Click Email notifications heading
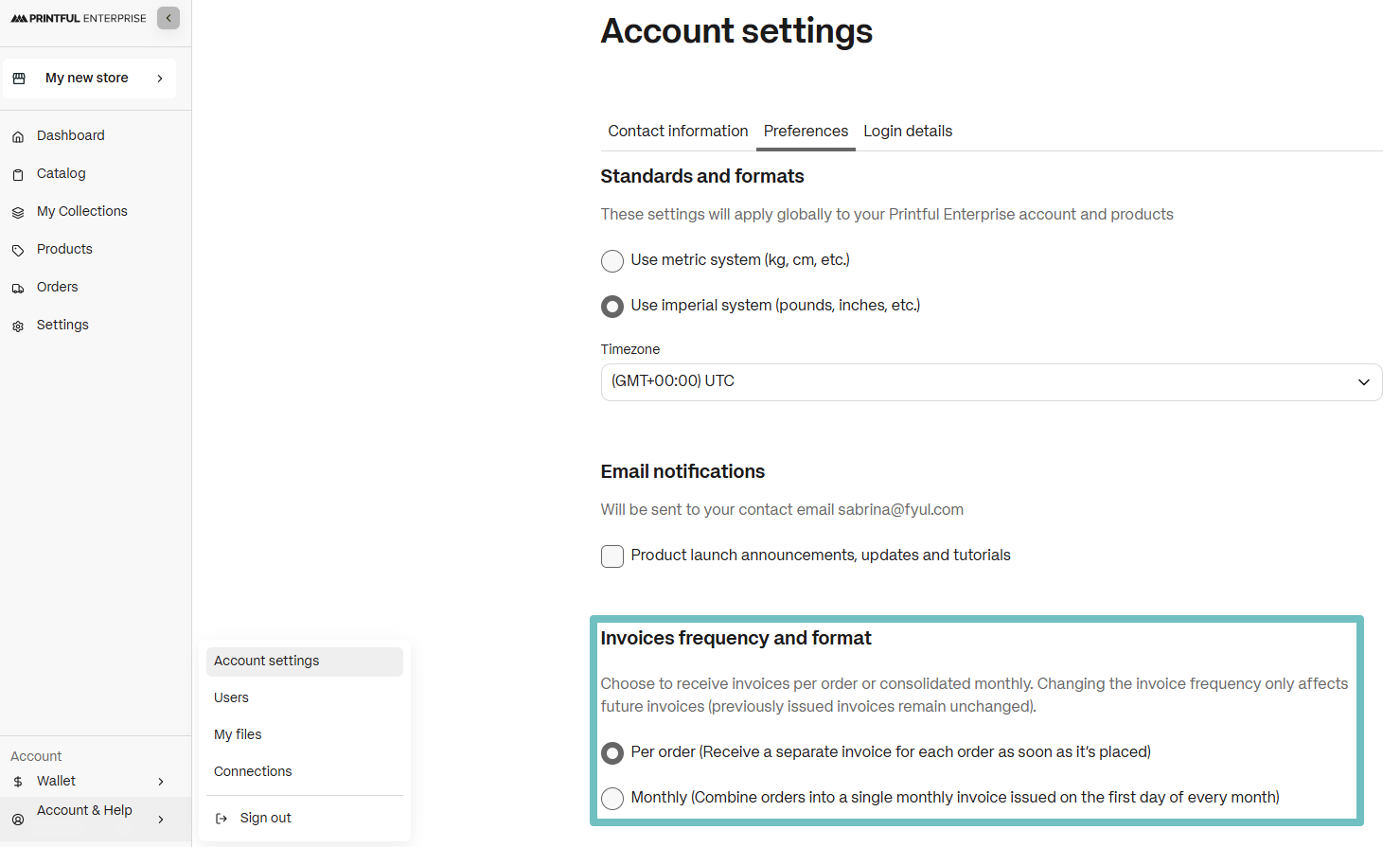1400x847 pixels. click(682, 471)
